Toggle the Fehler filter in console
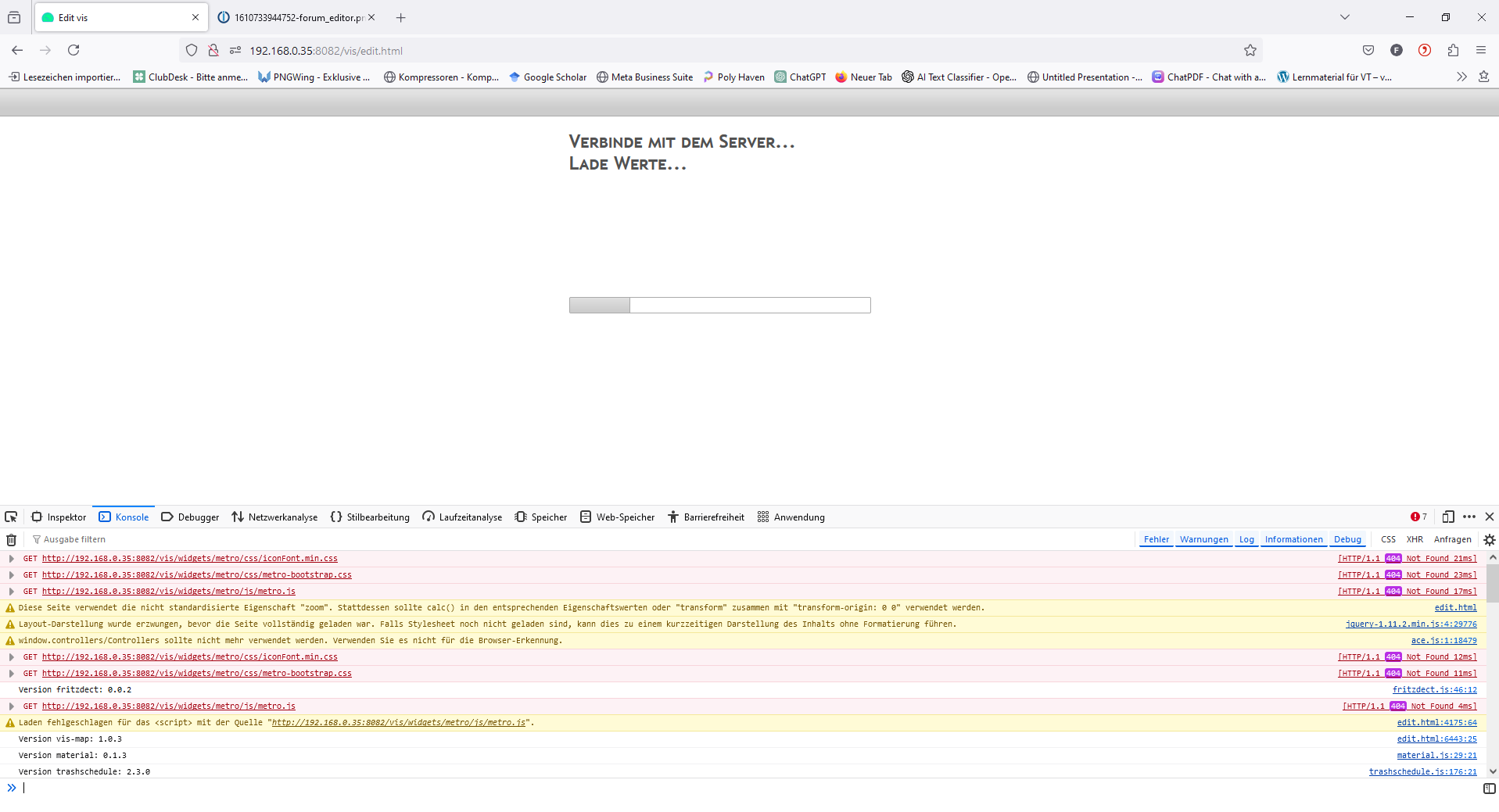 [1156, 539]
